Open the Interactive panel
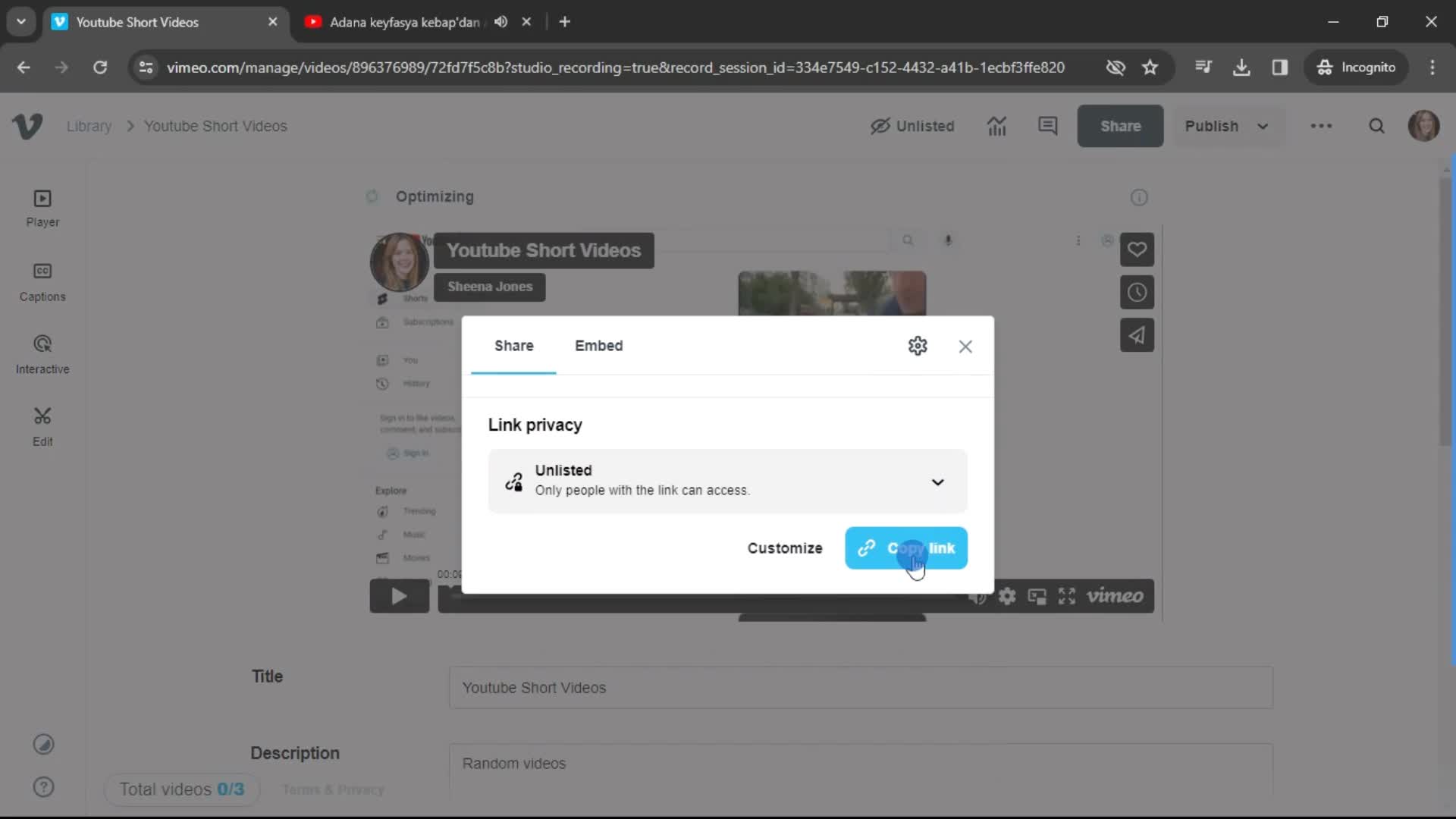This screenshot has width=1456, height=819. point(42,355)
